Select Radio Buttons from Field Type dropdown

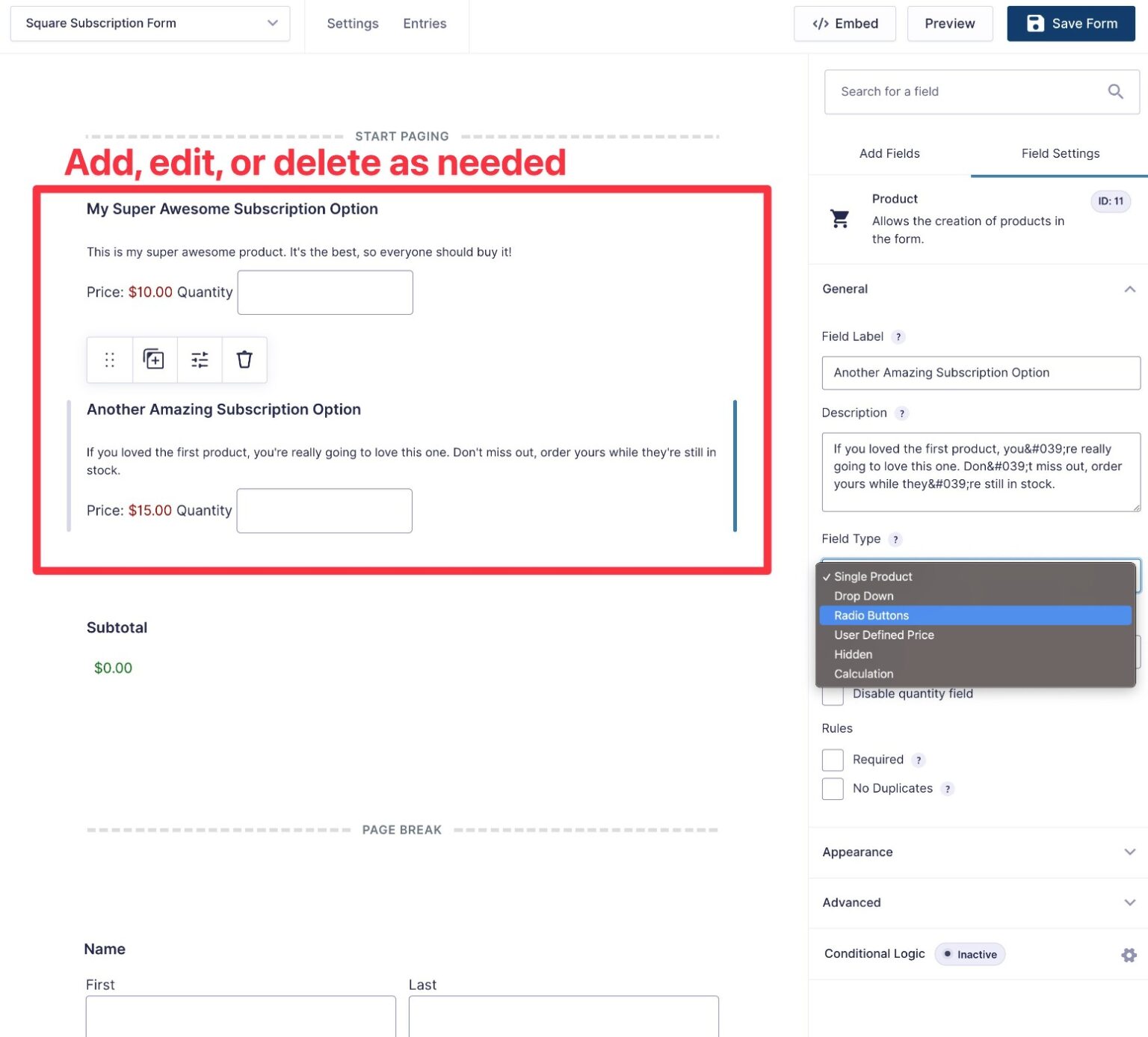coord(871,615)
